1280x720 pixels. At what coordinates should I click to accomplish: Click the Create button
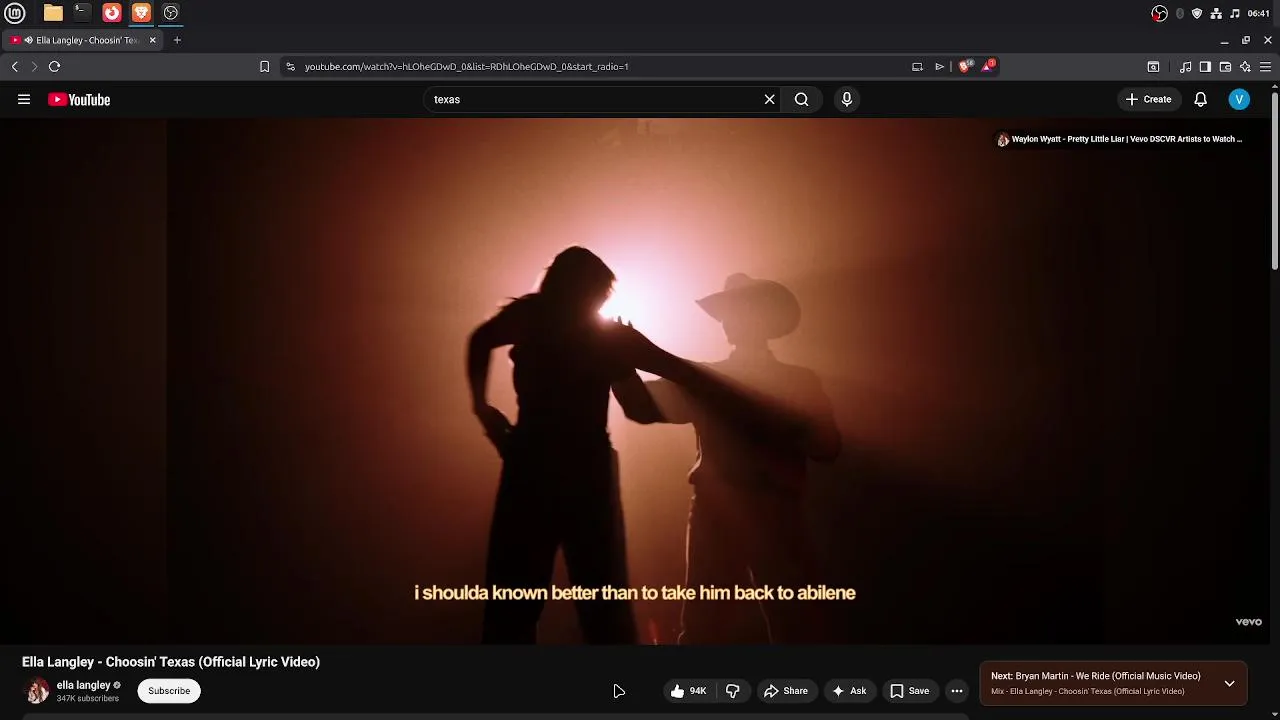[1148, 99]
